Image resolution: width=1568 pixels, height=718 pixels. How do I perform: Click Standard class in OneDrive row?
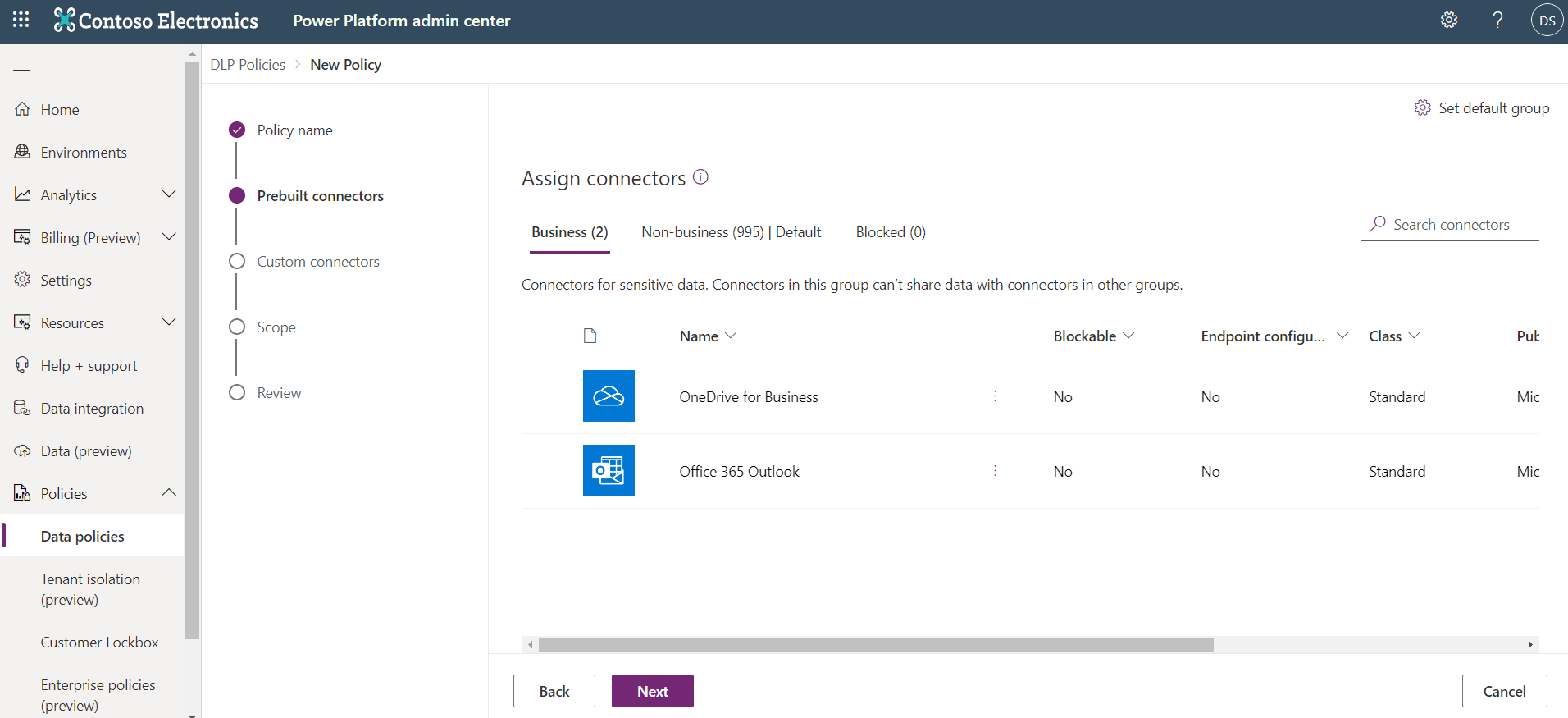pos(1397,396)
